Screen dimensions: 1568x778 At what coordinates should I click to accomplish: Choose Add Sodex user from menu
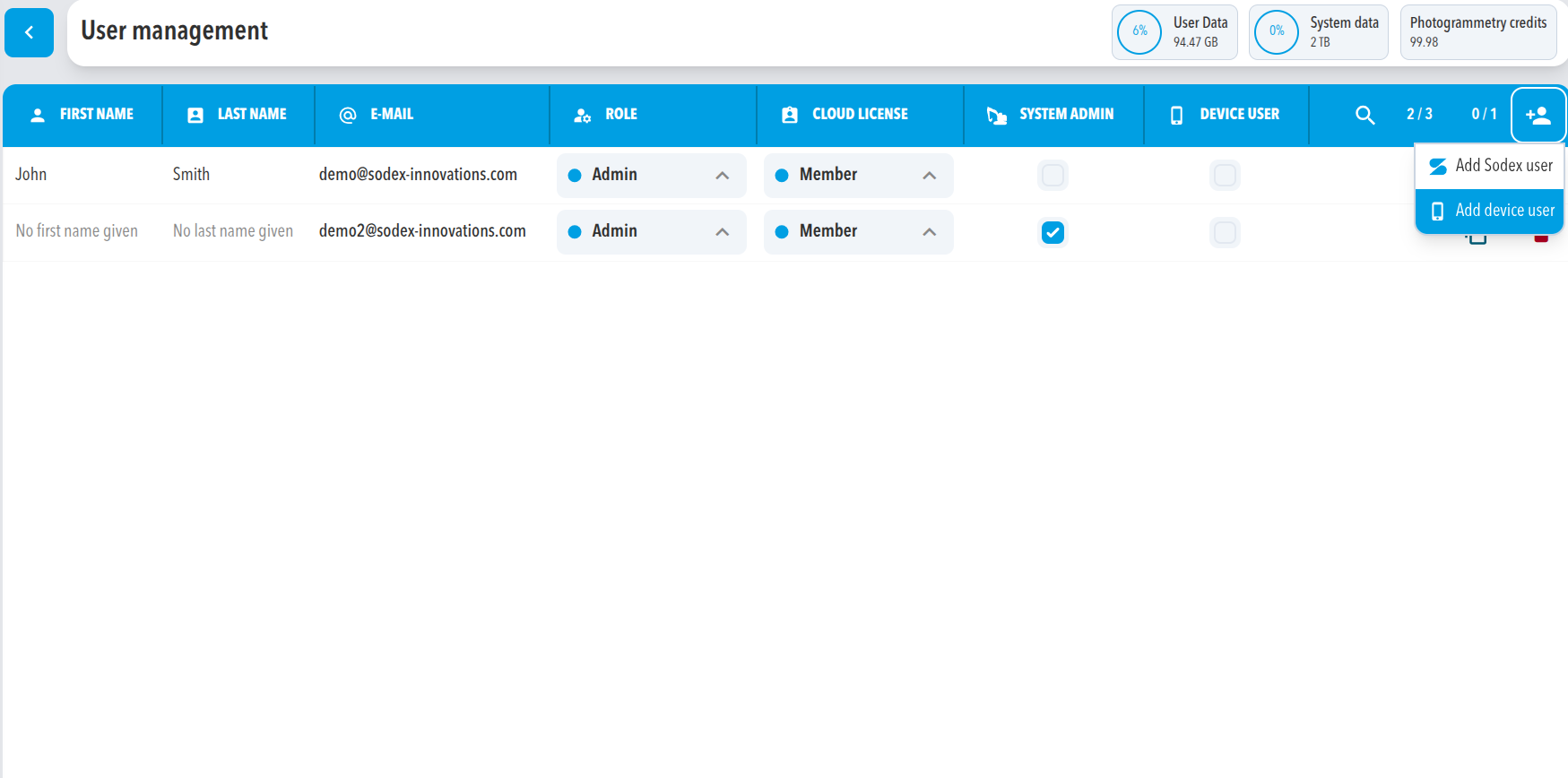pyautogui.click(x=1489, y=166)
